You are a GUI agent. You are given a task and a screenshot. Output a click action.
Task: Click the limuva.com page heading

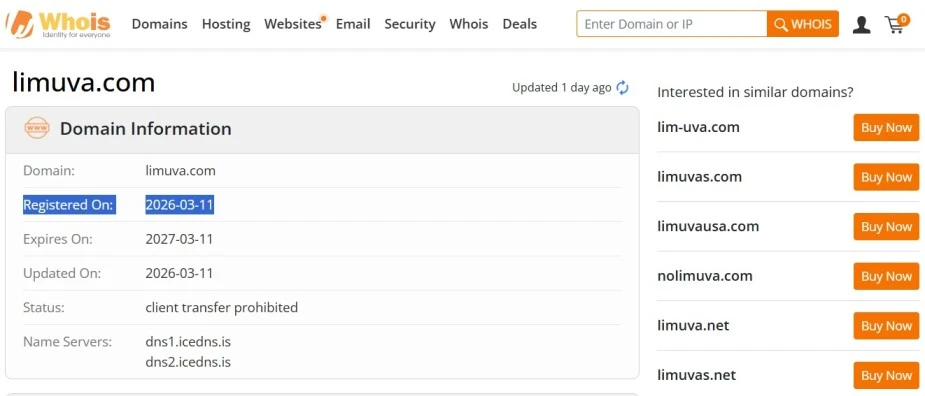[83, 83]
